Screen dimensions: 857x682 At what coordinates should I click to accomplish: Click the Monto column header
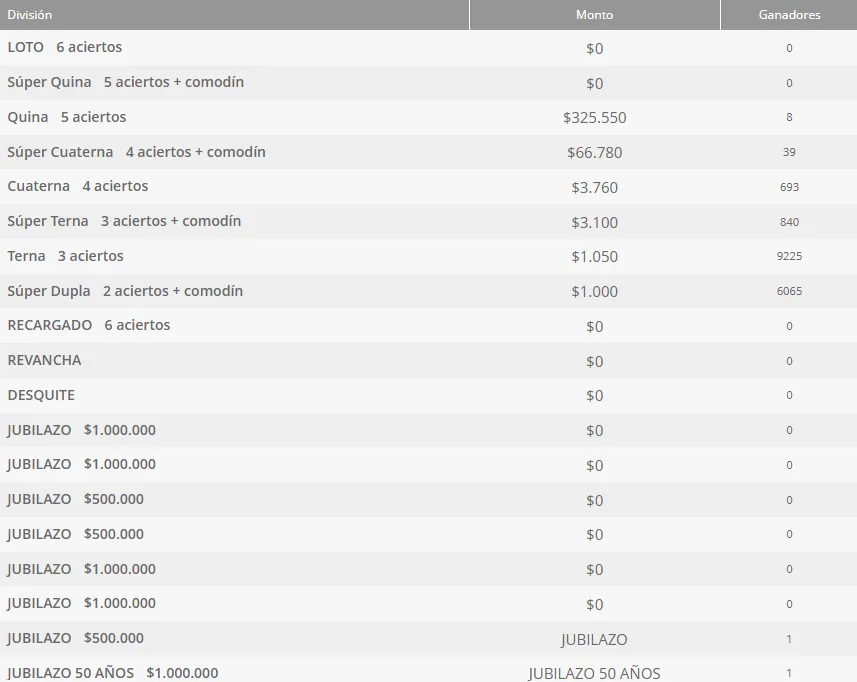(594, 15)
